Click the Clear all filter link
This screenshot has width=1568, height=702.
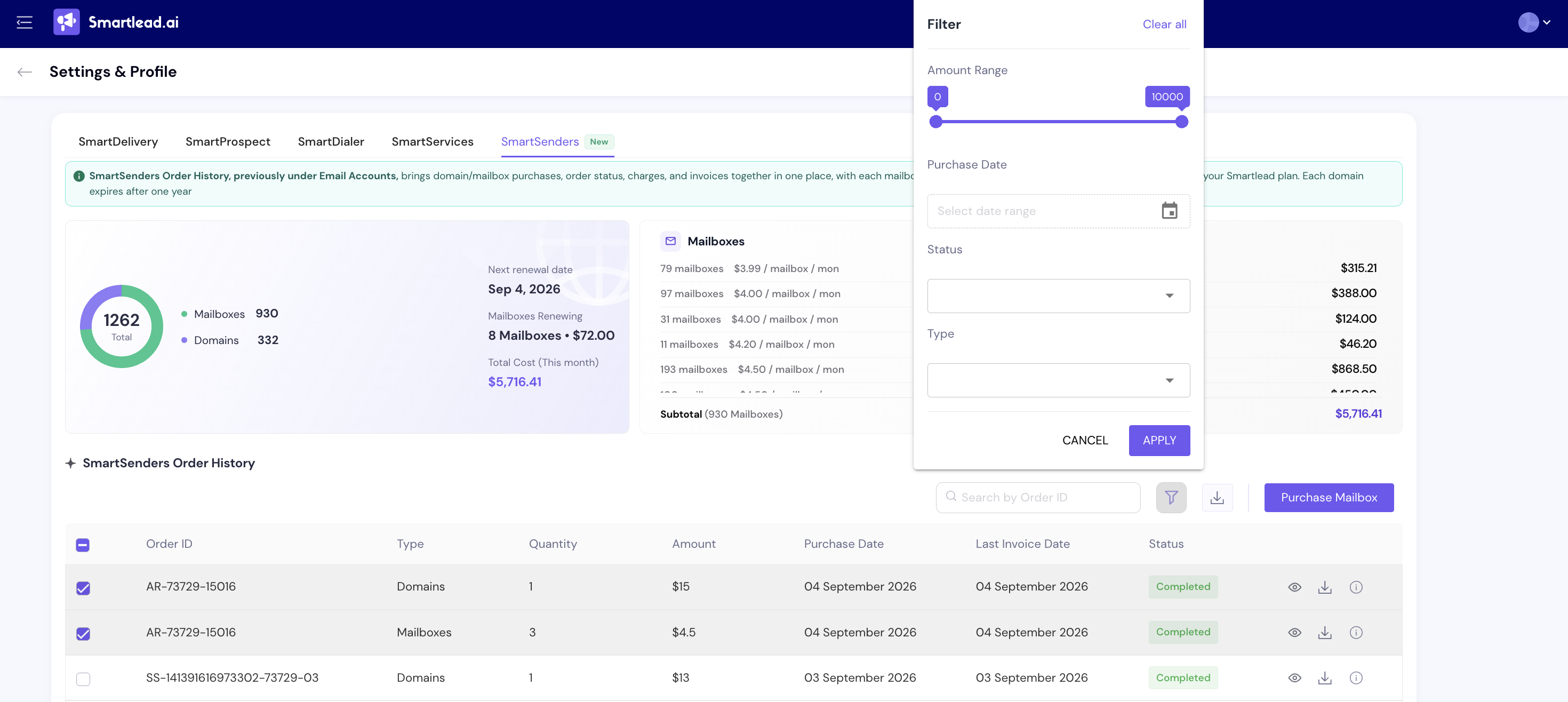[1164, 25]
